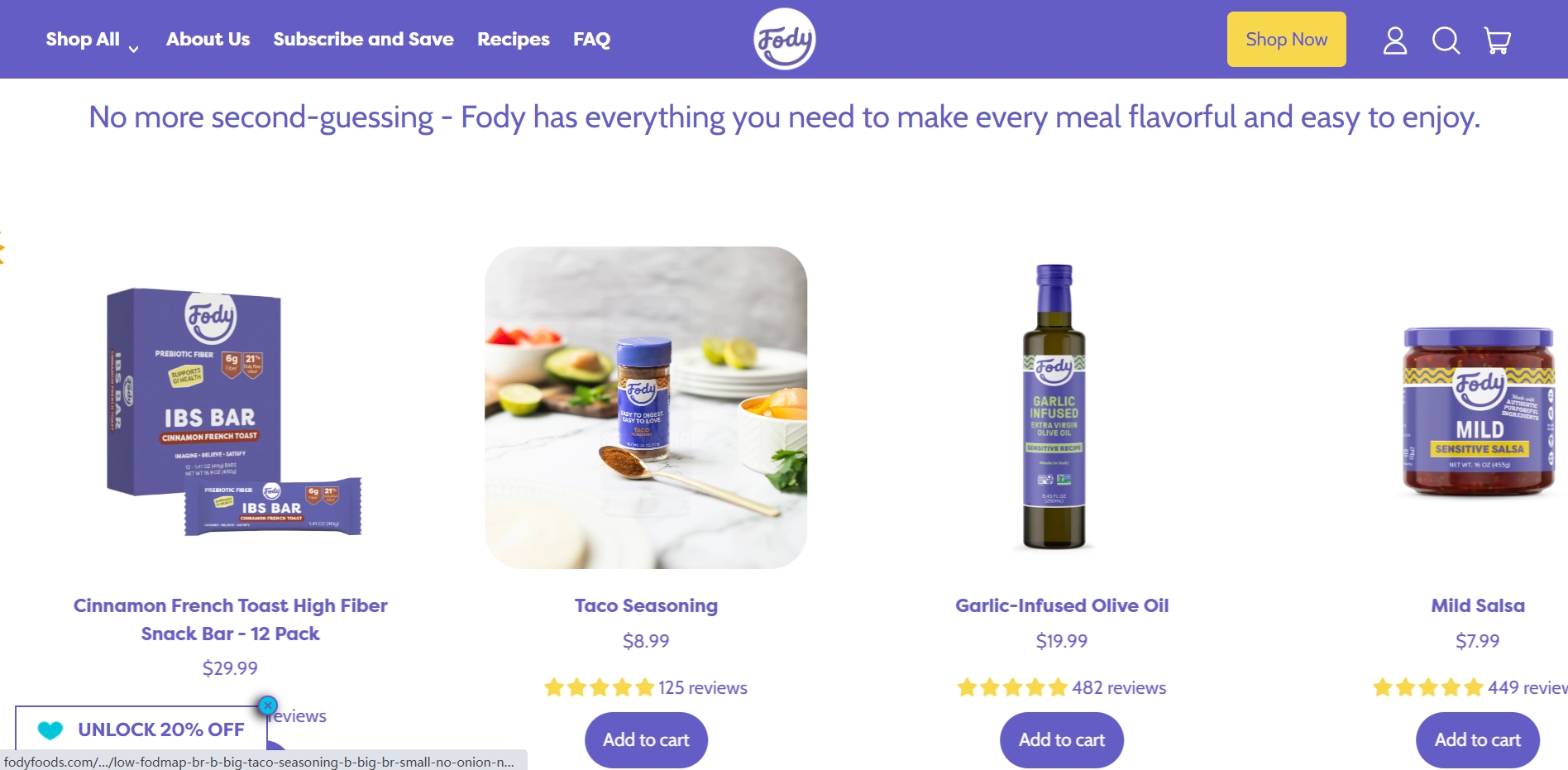The image size is (1568, 770).
Task: Open the shopping cart icon
Action: (1497, 40)
